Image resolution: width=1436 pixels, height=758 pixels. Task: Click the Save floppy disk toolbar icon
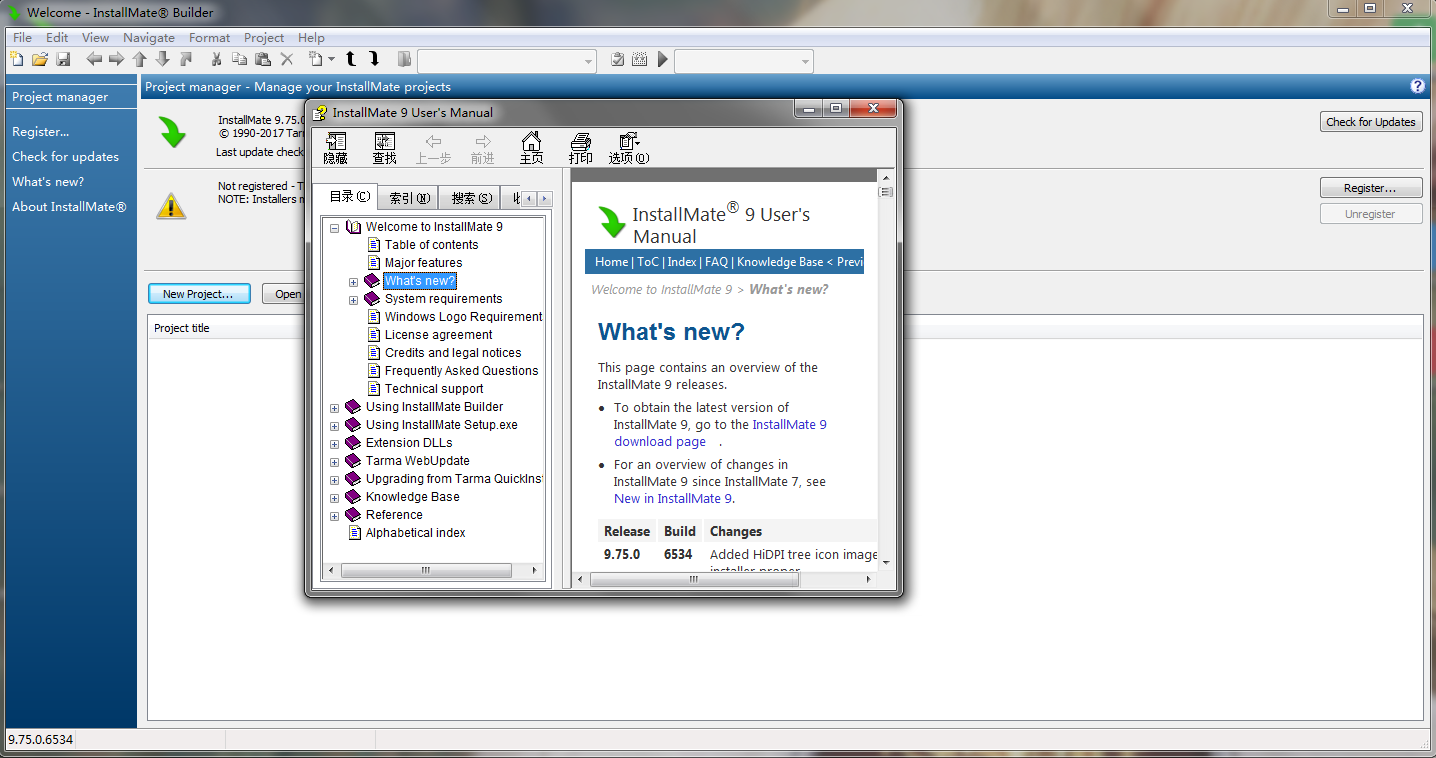[62, 60]
